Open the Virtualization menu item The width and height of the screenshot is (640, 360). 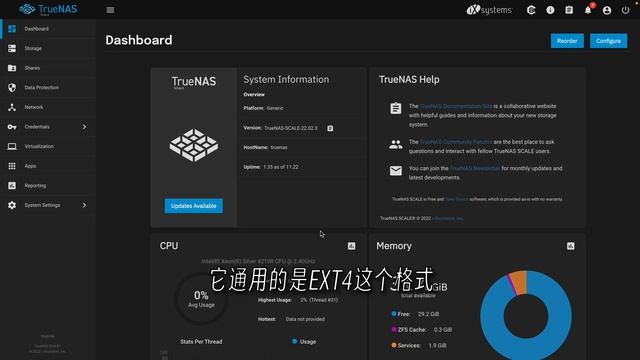48,146
